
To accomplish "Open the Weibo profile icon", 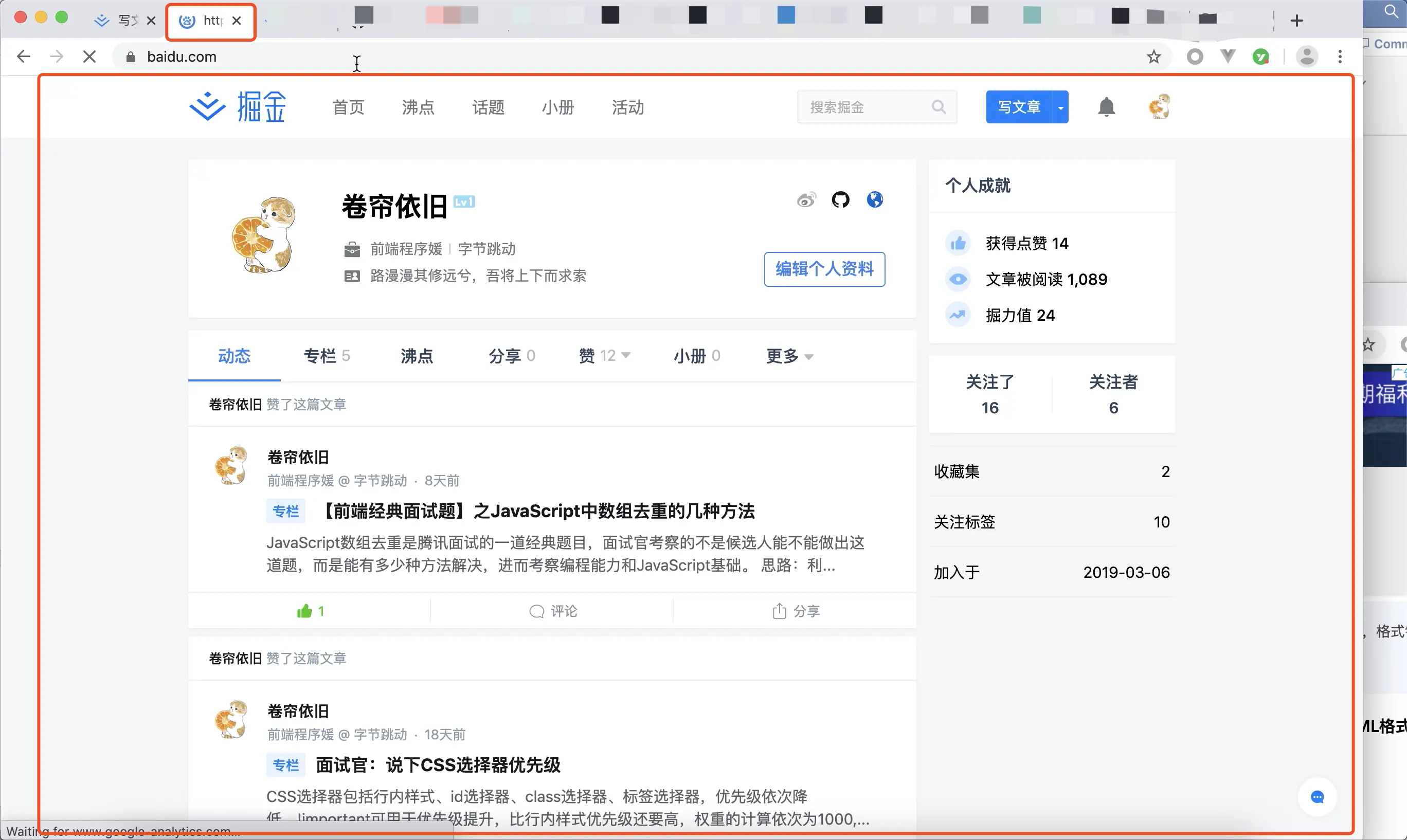I will (x=806, y=200).
